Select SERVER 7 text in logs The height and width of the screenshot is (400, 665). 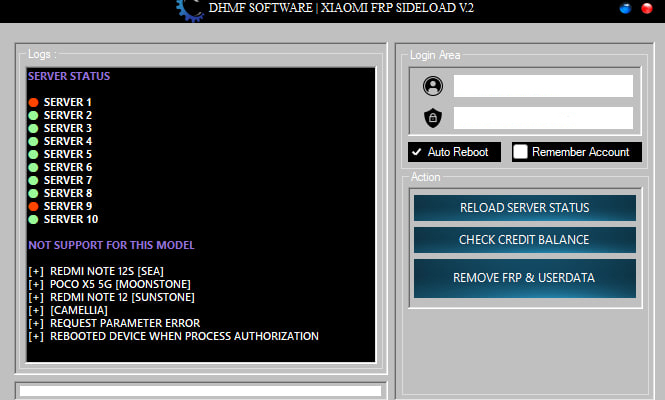[x=67, y=180]
